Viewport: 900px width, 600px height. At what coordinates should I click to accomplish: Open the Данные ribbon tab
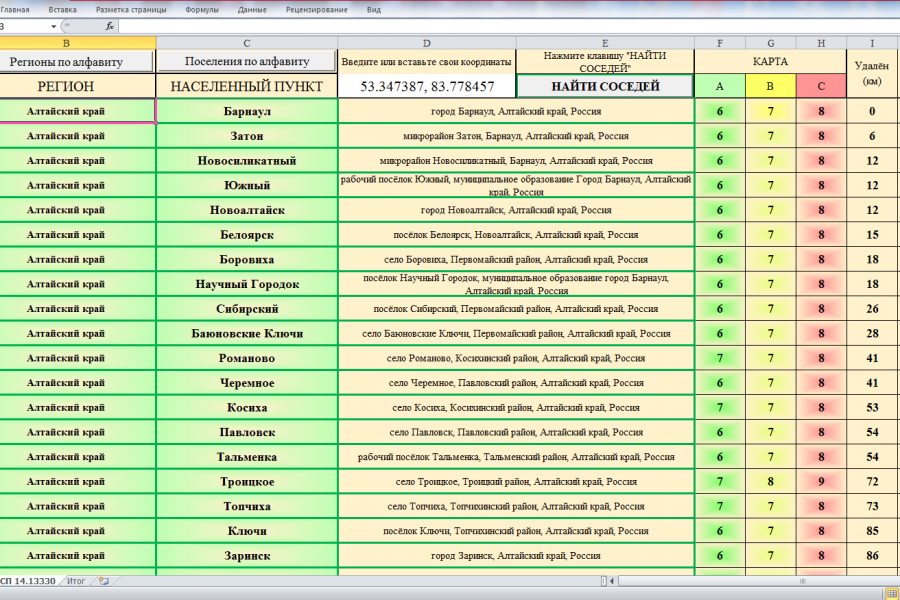point(252,10)
